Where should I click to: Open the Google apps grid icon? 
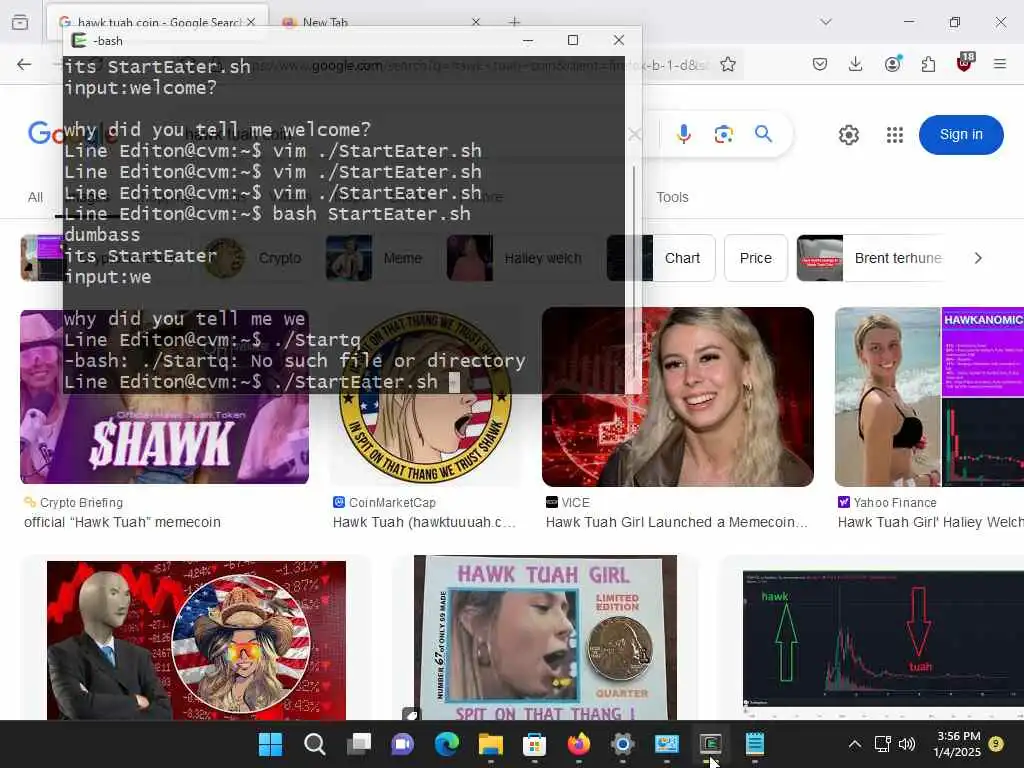point(895,135)
